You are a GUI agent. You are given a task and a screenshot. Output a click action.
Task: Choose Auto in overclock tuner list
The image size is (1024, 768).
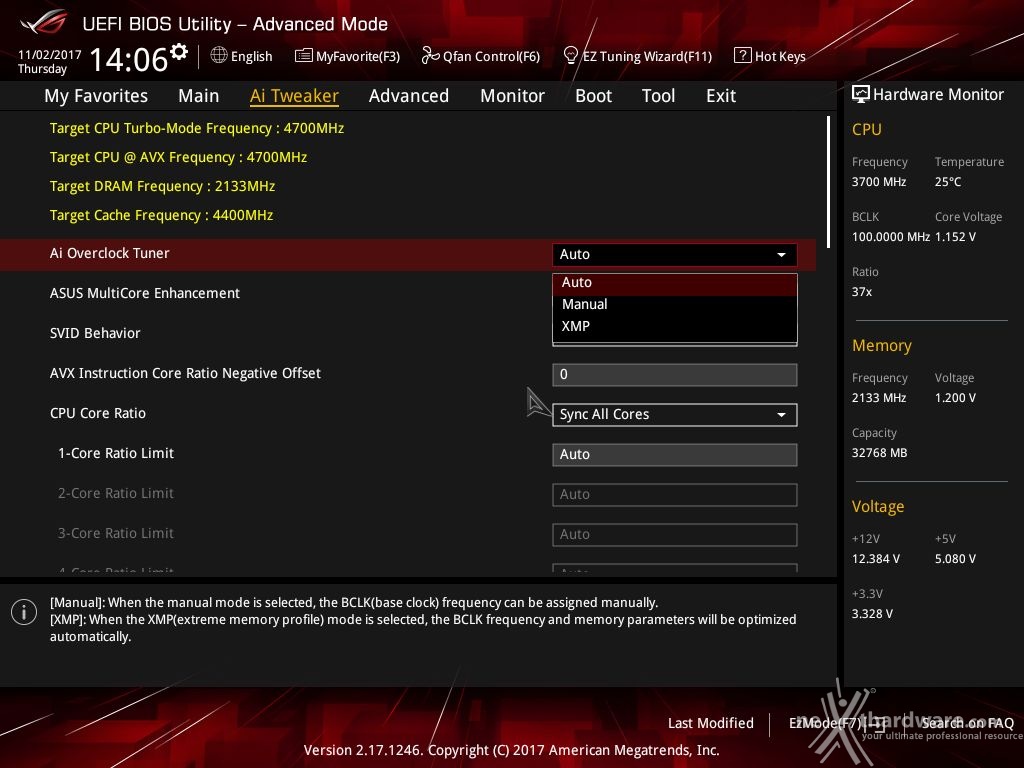pyautogui.click(x=675, y=283)
